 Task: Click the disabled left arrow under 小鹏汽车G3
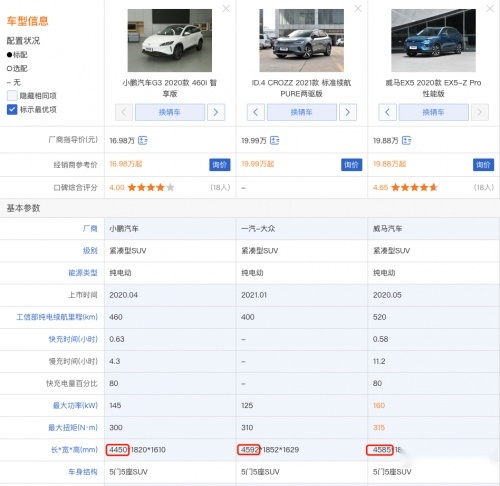124,112
